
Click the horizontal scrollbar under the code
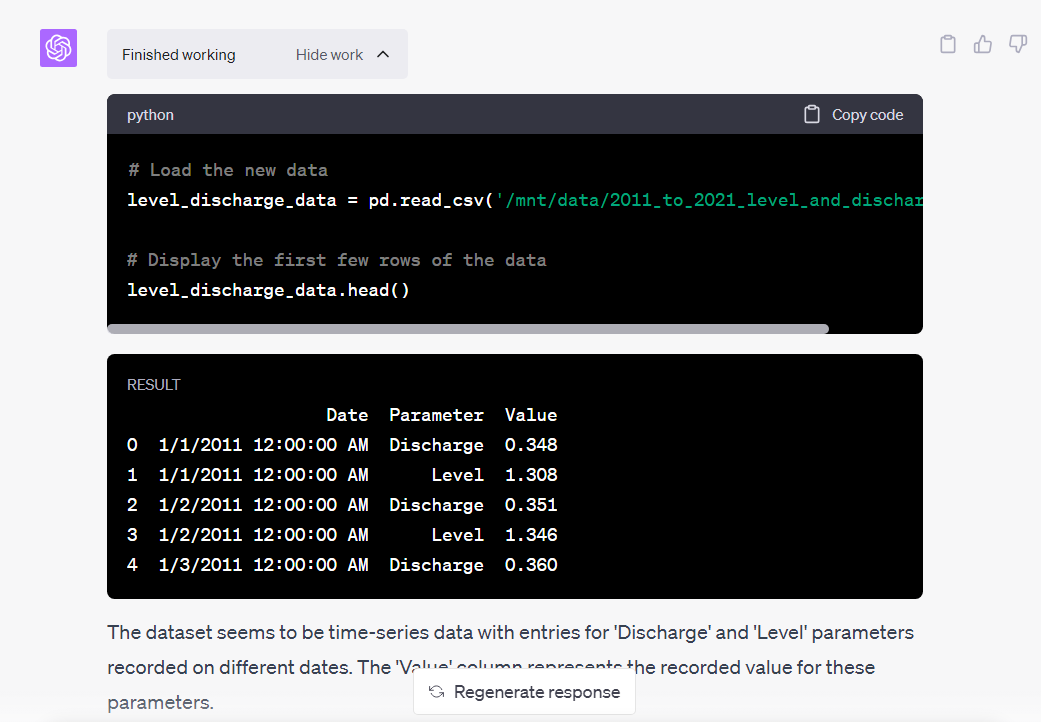(x=467, y=328)
